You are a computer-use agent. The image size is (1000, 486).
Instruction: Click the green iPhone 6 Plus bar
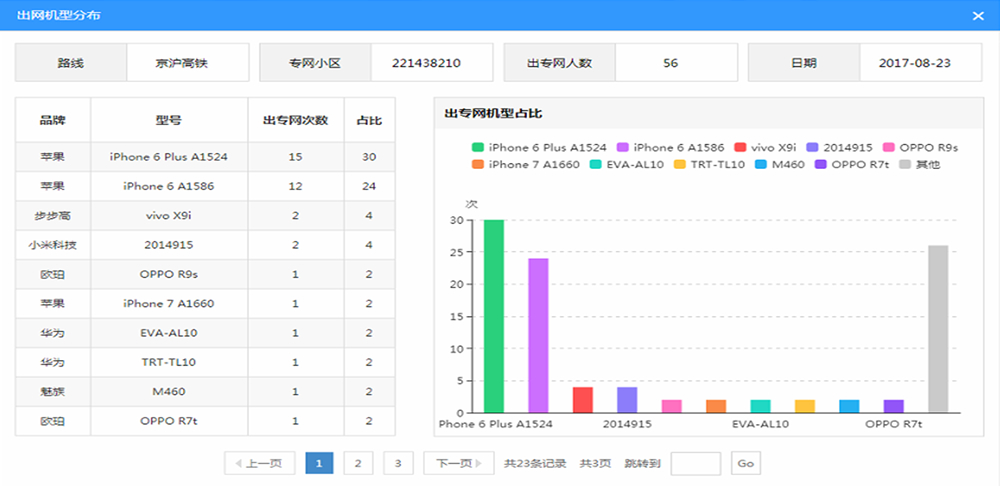pyautogui.click(x=494, y=316)
